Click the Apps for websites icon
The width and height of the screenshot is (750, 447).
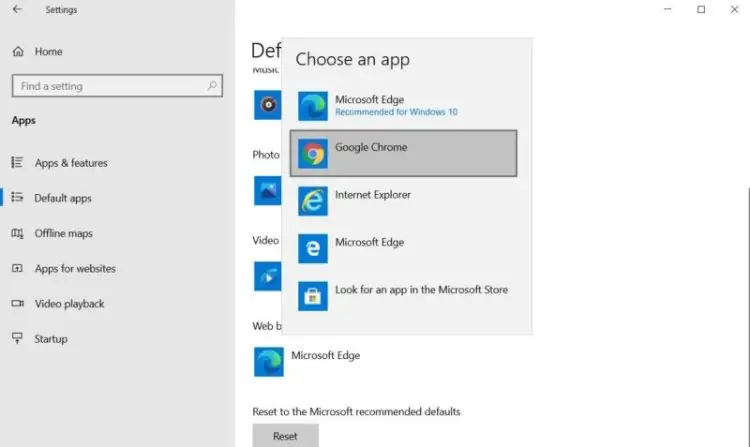(17, 268)
